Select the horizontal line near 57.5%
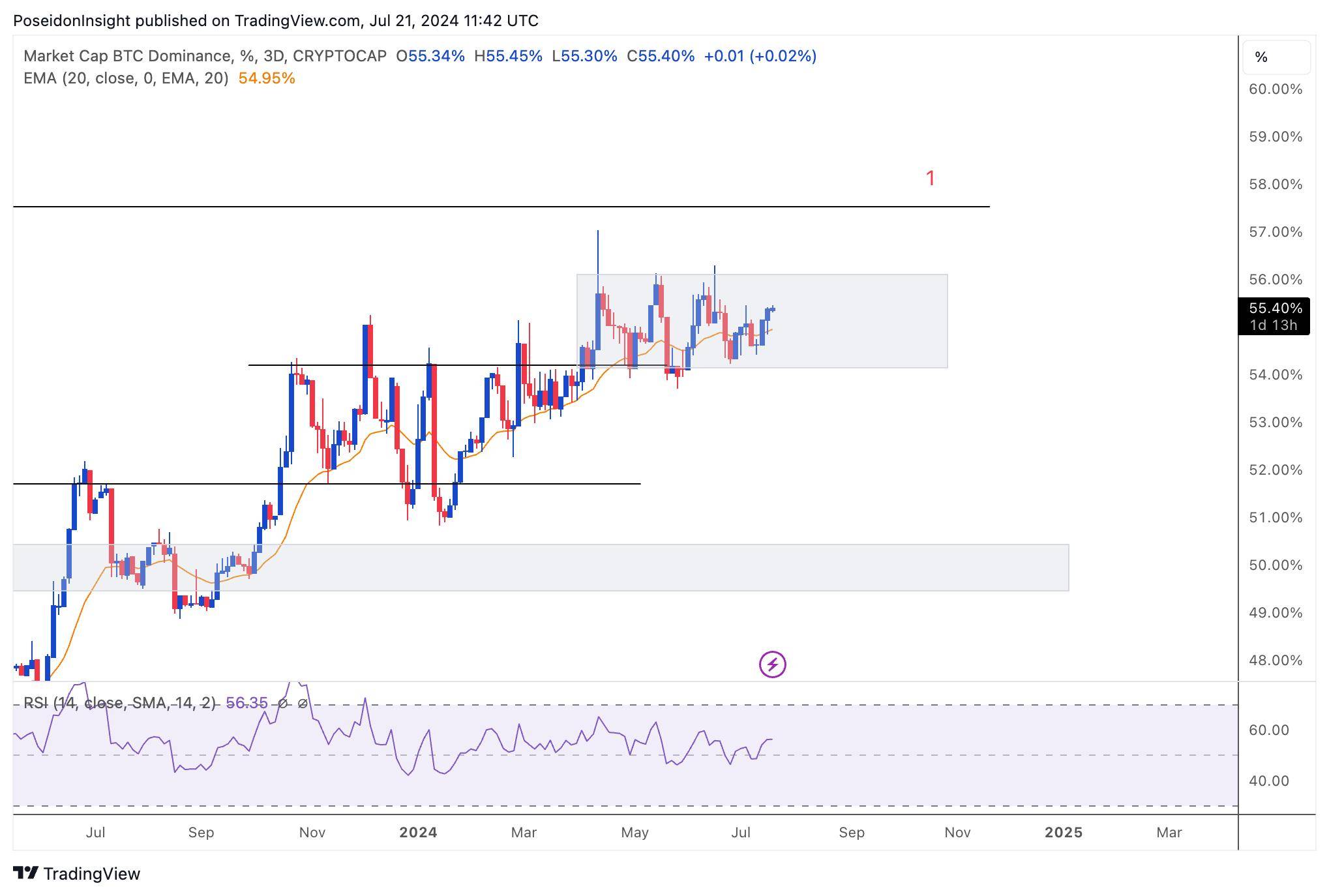Image resolution: width=1329 pixels, height=896 pixels. click(x=501, y=207)
